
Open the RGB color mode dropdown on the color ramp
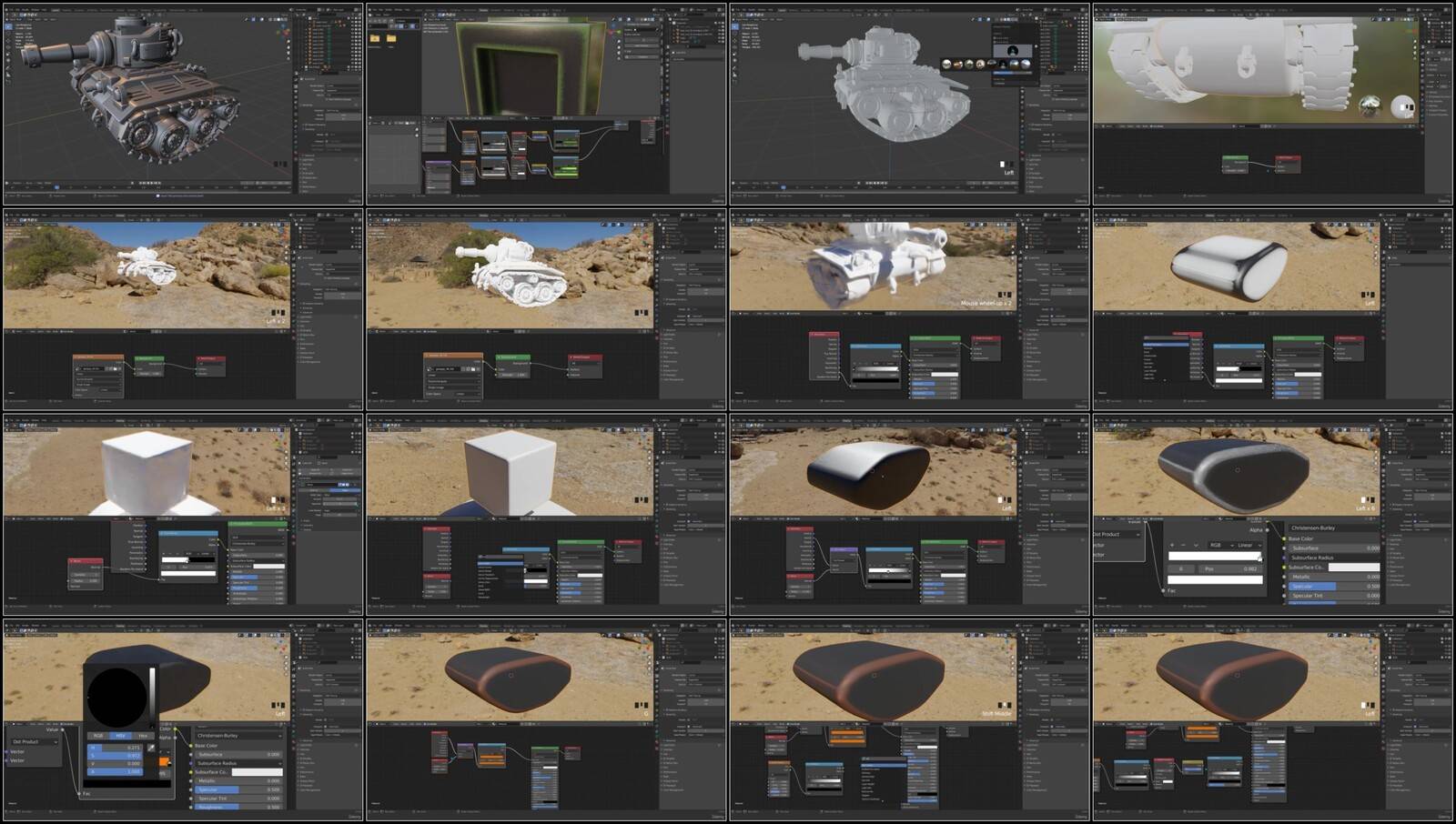[1218, 545]
